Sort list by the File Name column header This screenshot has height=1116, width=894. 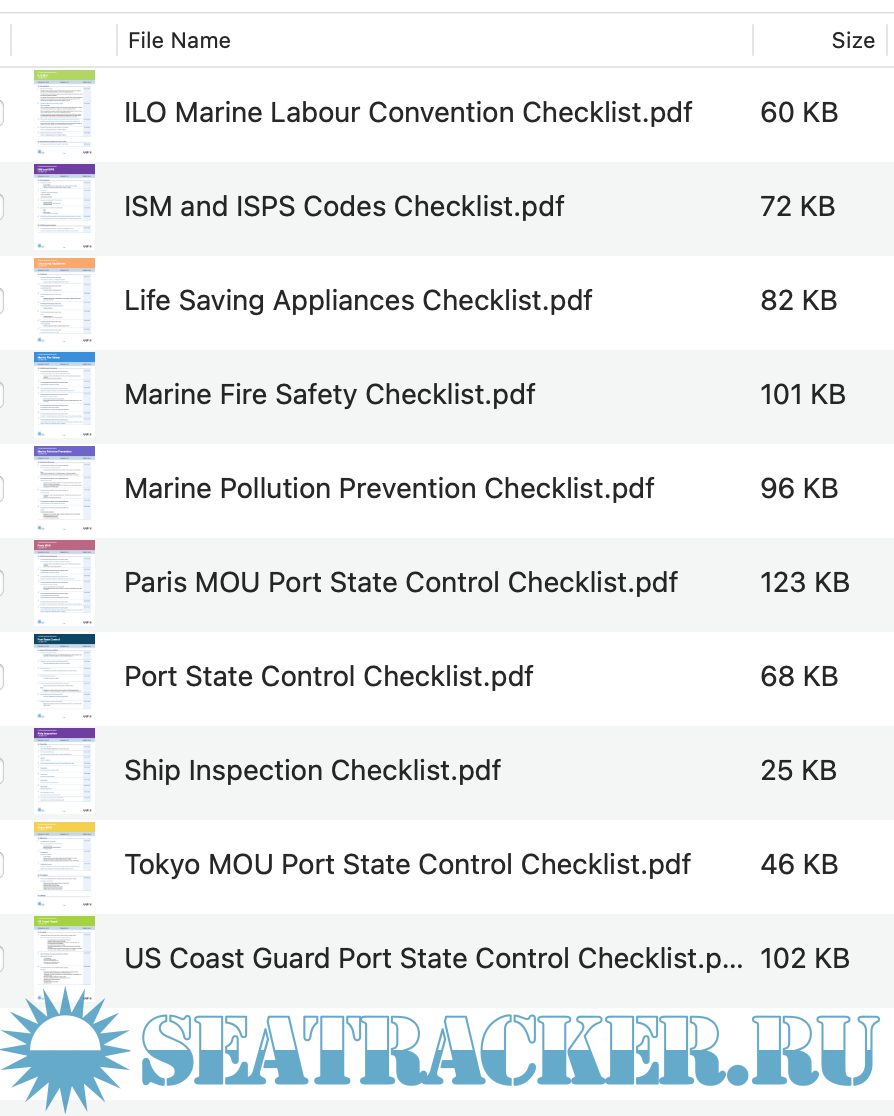(x=178, y=41)
